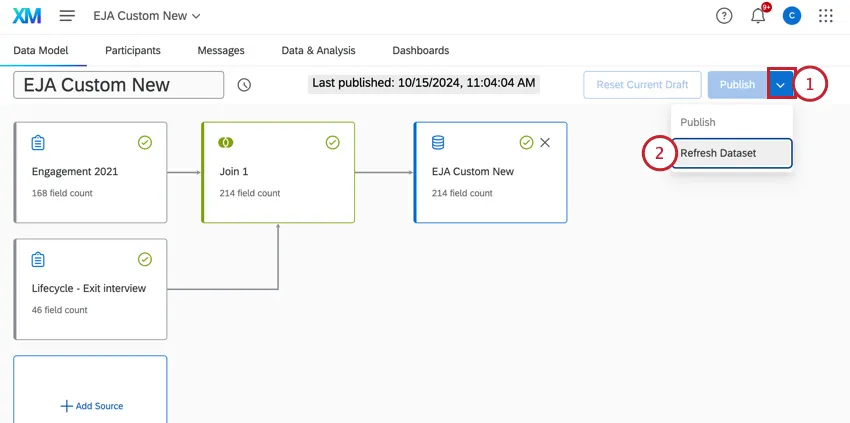
Task: Select Refresh Dataset from the menu
Action: coord(732,153)
